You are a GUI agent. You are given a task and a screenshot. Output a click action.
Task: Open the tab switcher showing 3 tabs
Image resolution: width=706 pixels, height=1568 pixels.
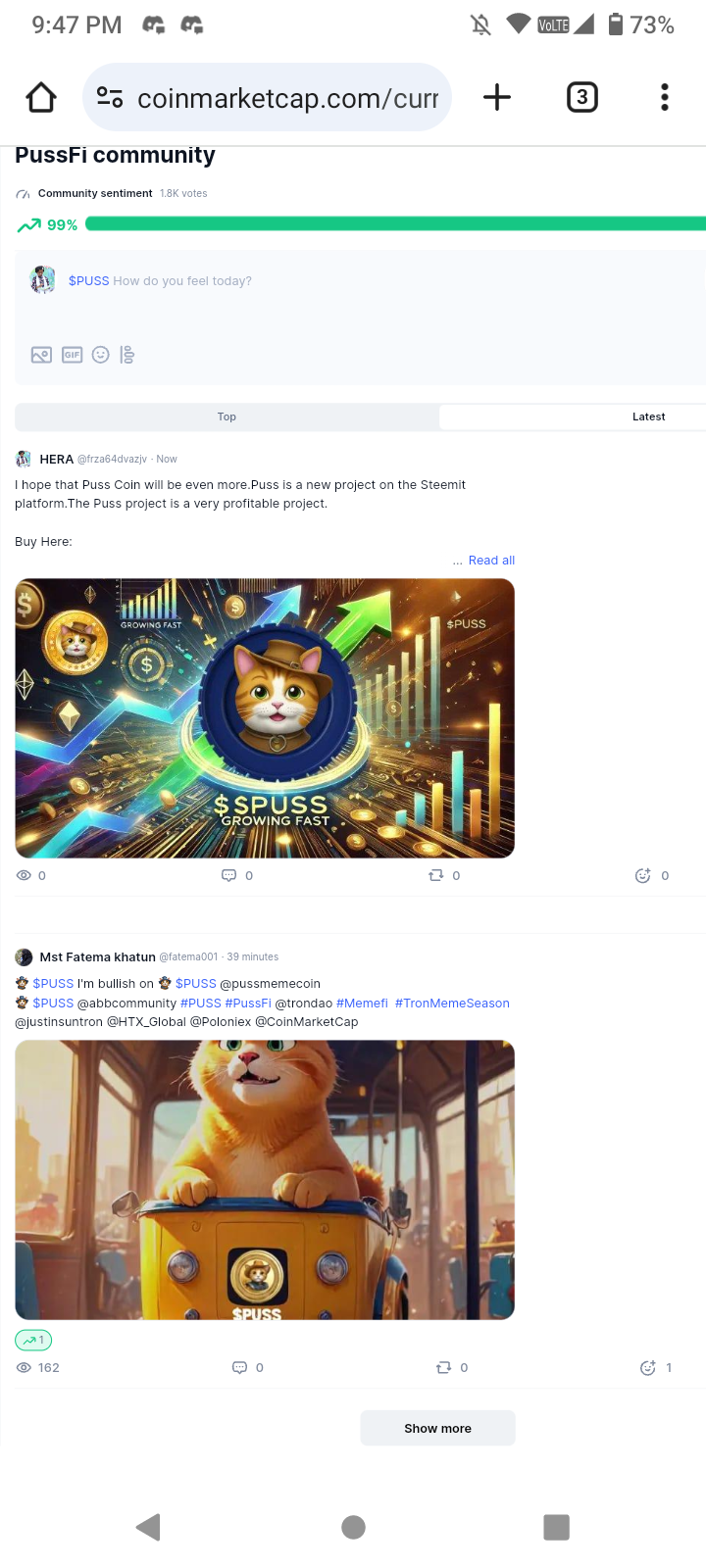[x=582, y=97]
